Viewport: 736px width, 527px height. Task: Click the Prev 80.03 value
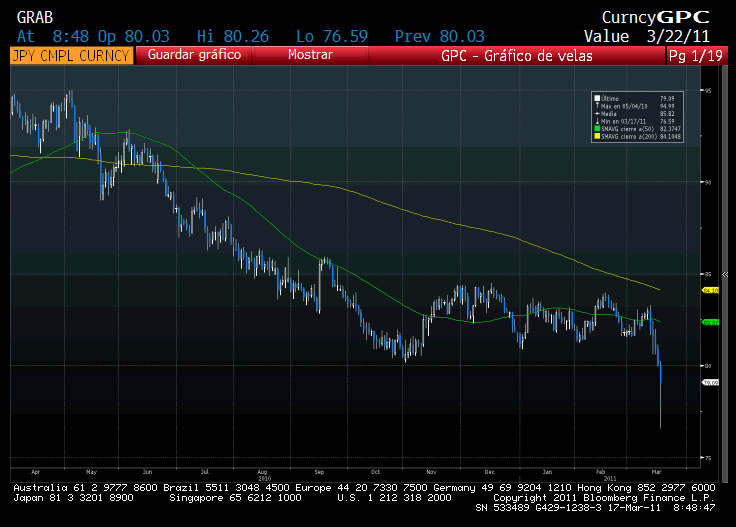click(439, 36)
